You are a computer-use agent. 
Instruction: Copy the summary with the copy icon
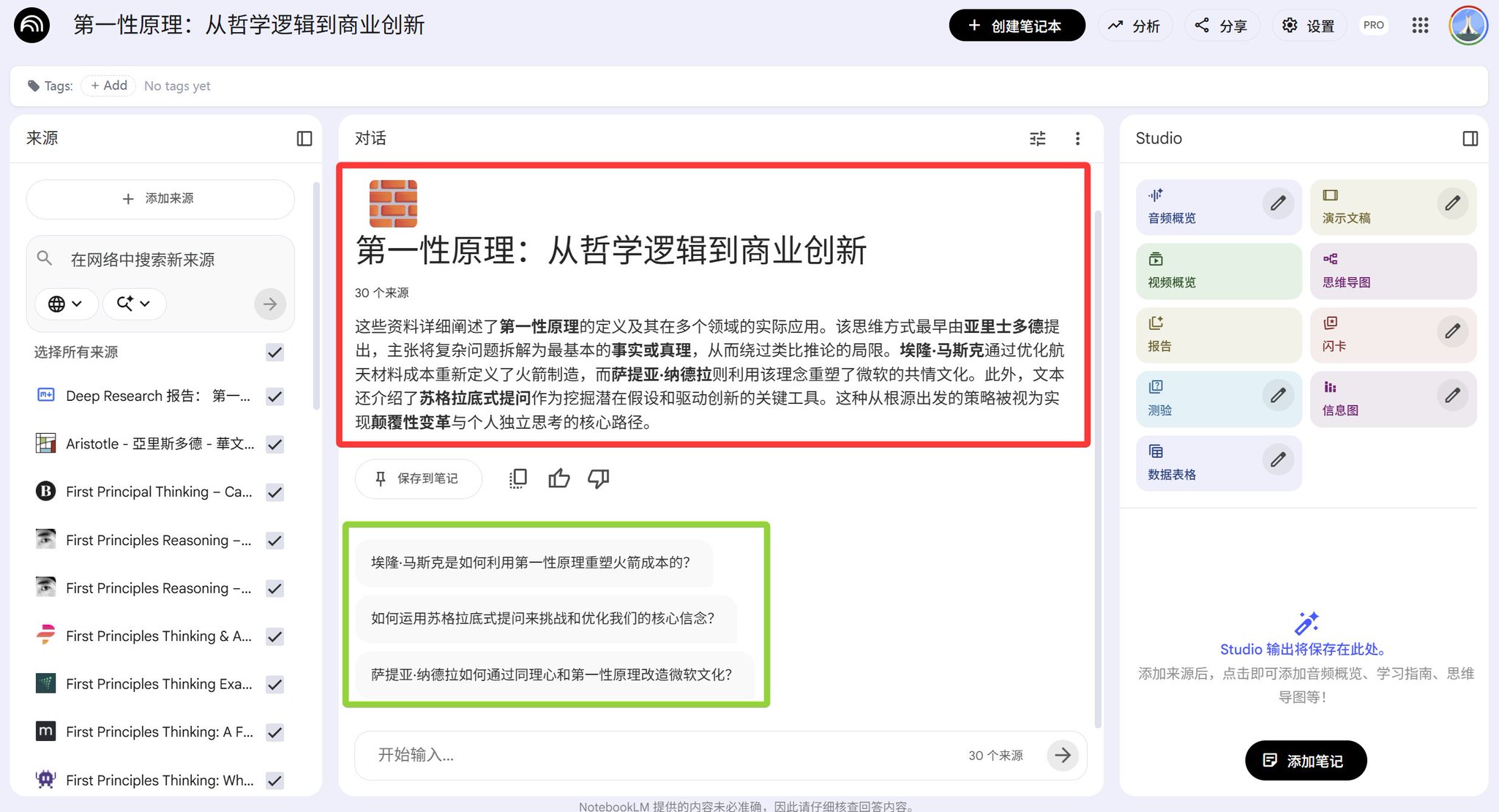click(517, 478)
